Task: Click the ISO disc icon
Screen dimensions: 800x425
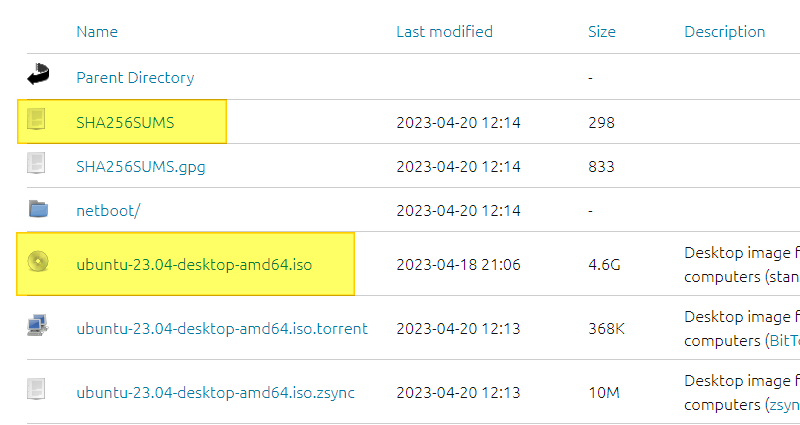Action: (38, 262)
